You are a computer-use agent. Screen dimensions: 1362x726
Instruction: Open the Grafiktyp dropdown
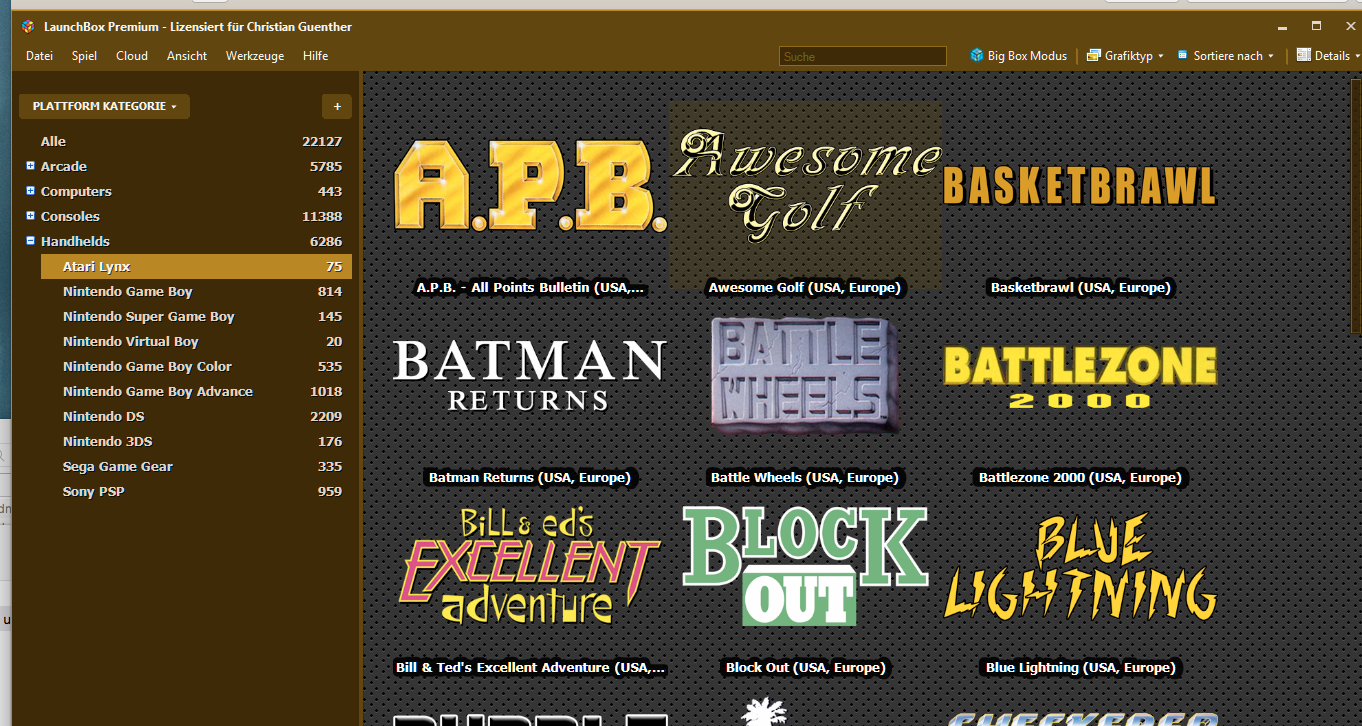[x=1126, y=56]
